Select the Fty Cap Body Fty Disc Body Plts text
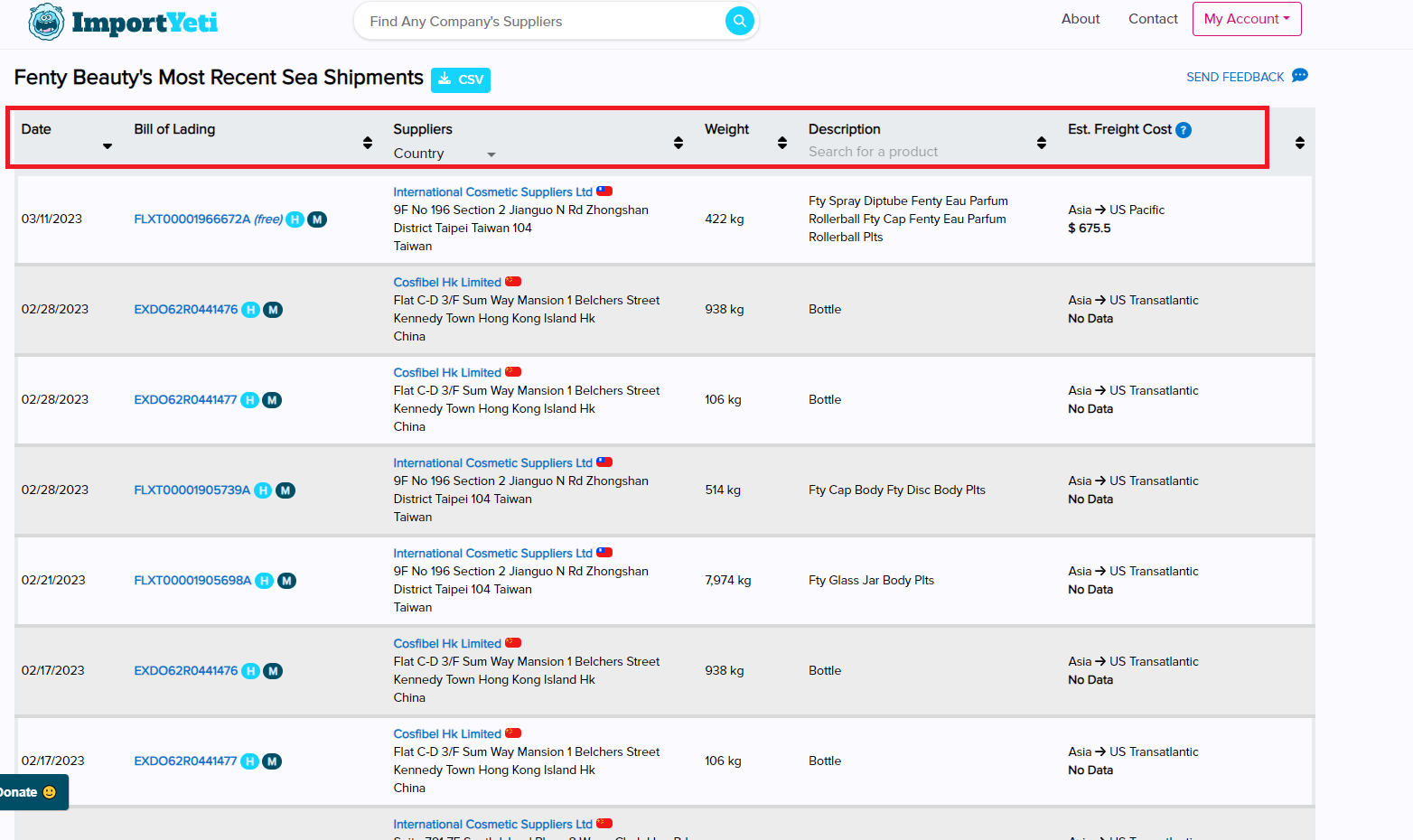Viewport: 1413px width, 840px height. (896, 490)
